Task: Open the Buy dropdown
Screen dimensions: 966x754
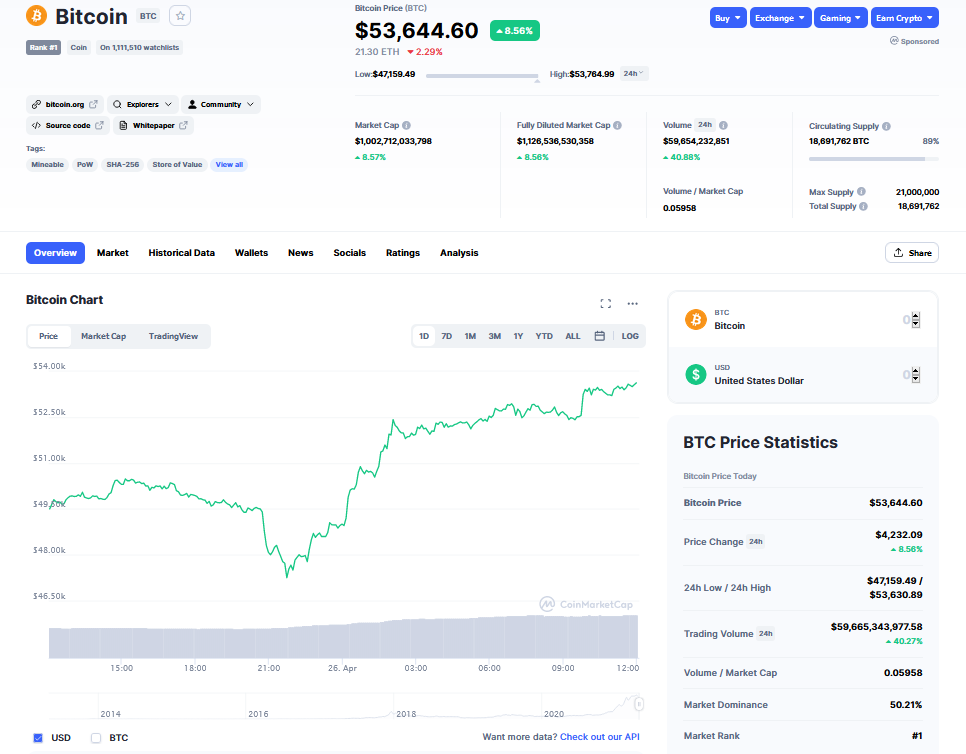Action: (x=728, y=18)
